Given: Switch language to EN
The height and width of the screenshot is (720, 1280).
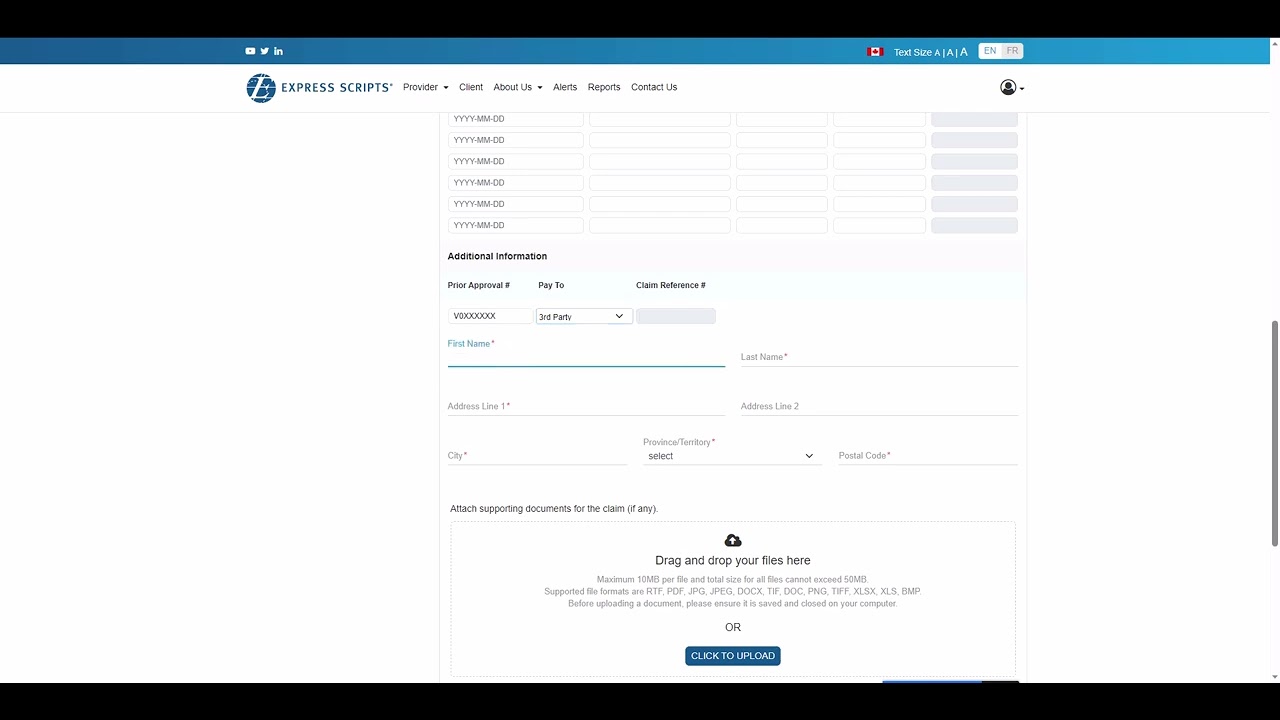Looking at the screenshot, I should (x=990, y=51).
